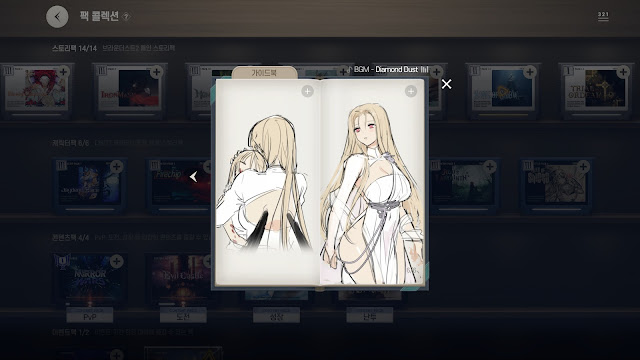The image size is (640, 360).
Task: Open the Mirror Wars content pack
Action: (x=90, y=280)
